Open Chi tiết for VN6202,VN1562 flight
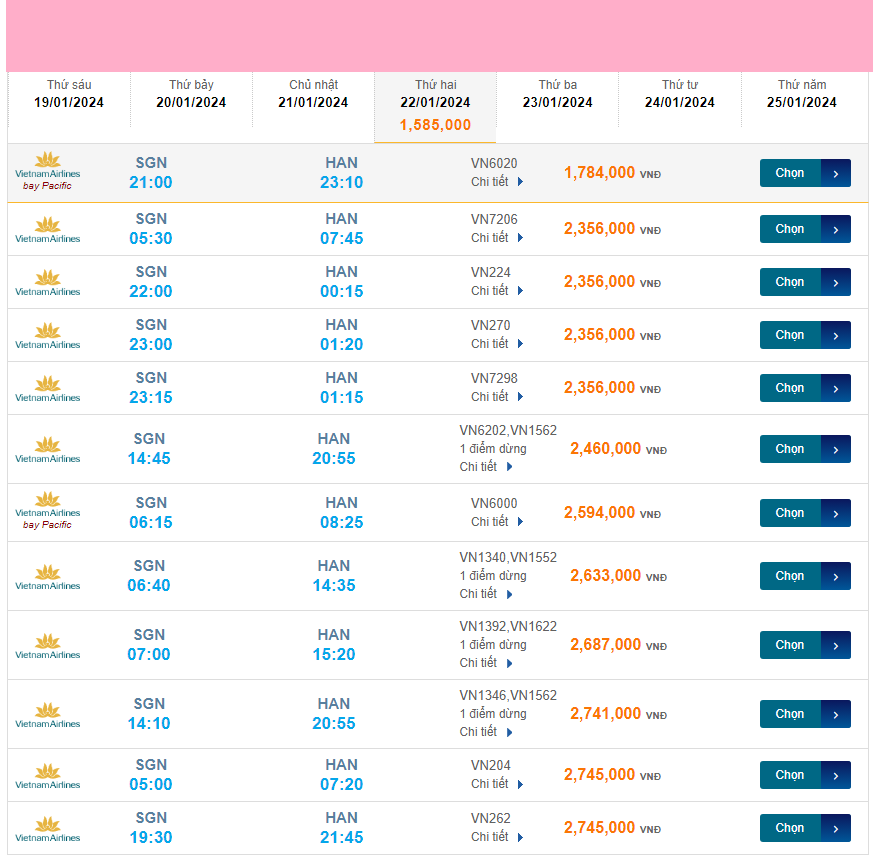This screenshot has width=873, height=855. (x=486, y=467)
